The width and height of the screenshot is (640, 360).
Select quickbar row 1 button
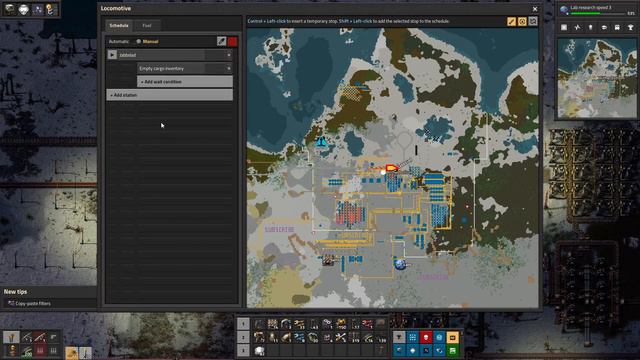[243, 324]
